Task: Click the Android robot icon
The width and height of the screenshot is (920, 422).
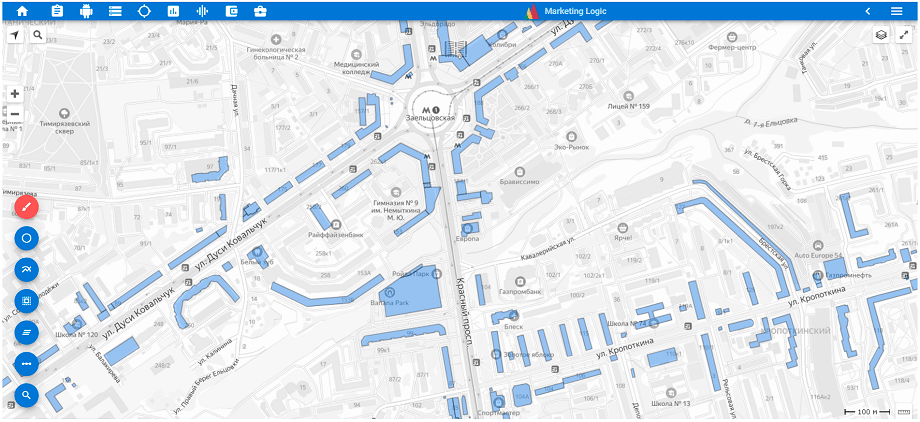Action: 86,11
